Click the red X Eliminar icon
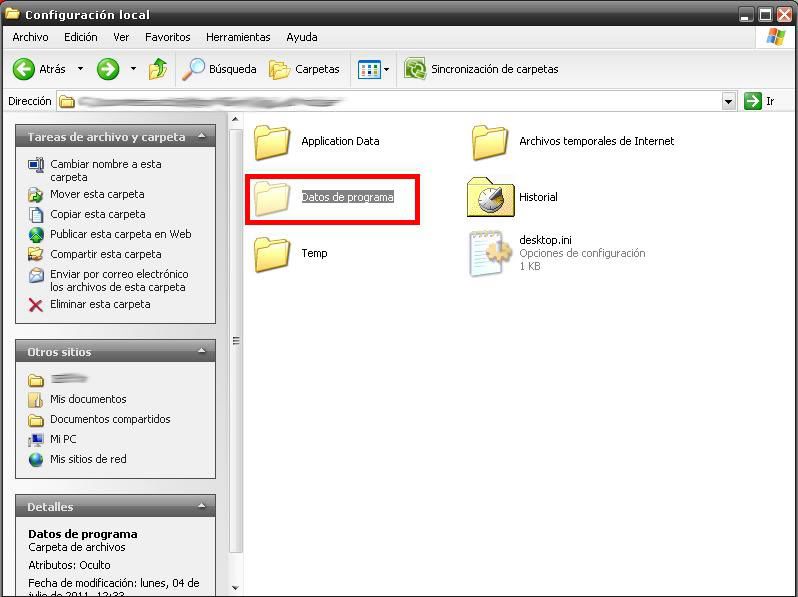Screen dimensions: 798x597 36,305
